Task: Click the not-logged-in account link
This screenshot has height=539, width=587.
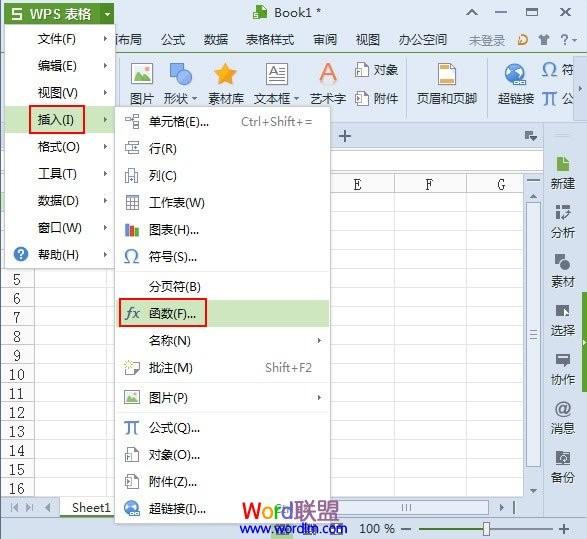Action: [x=487, y=40]
